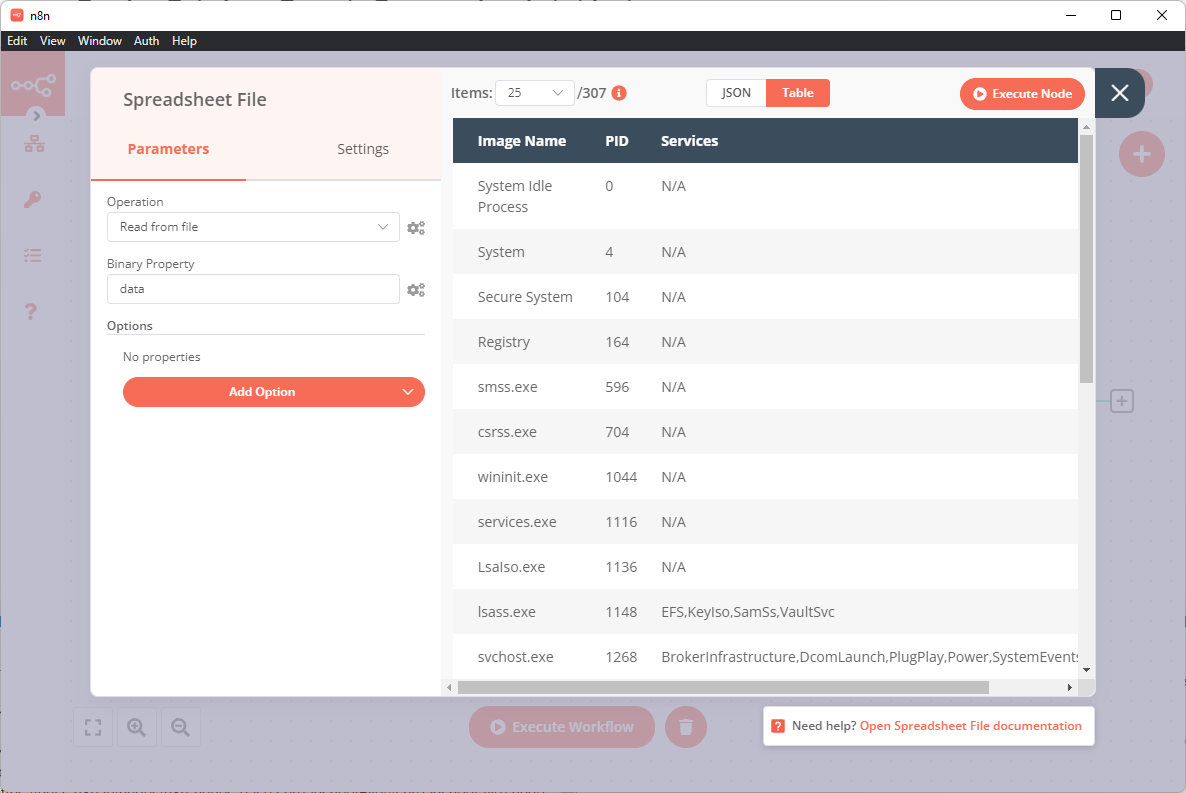This screenshot has height=793, width=1186.
Task: Open Spreadsheet File documentation link
Action: [x=970, y=726]
